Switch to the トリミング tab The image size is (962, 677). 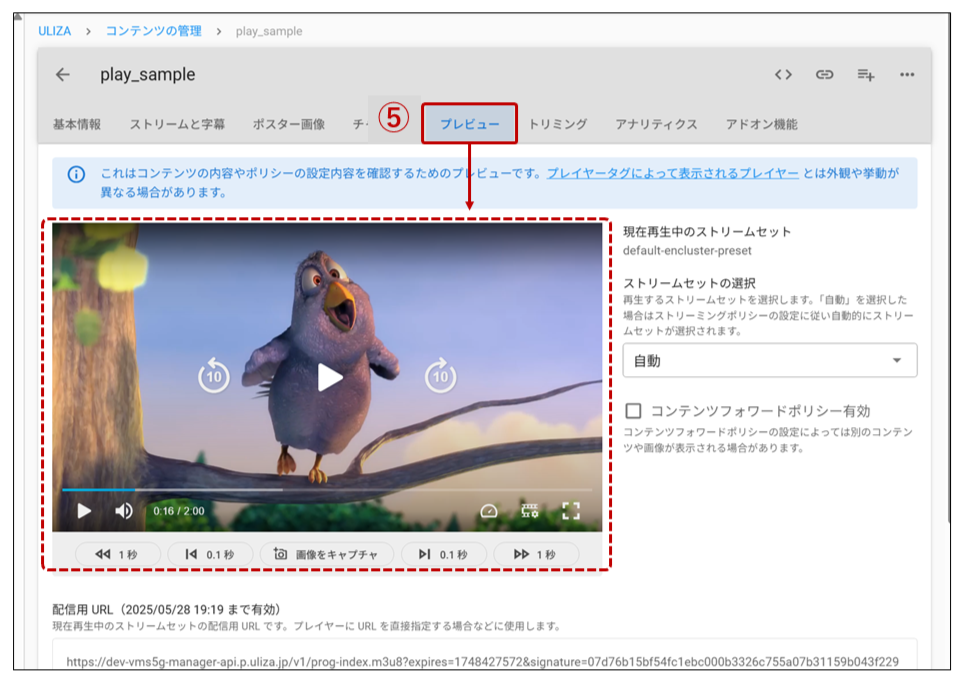click(558, 125)
